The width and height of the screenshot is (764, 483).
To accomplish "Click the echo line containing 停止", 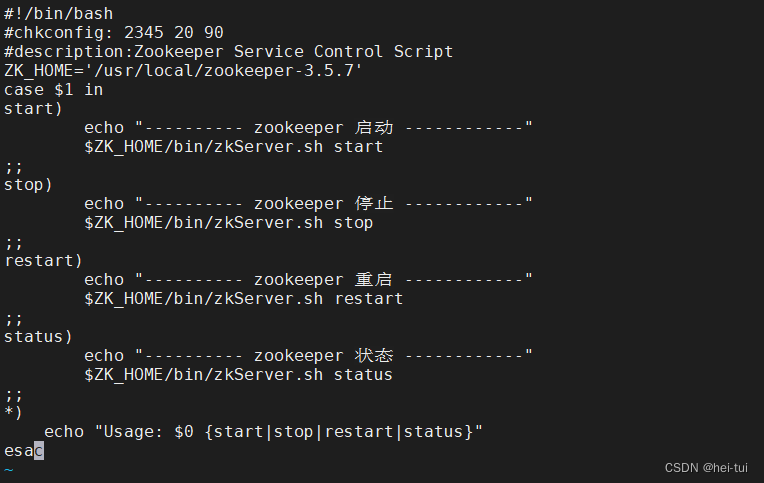I will click(x=308, y=204).
